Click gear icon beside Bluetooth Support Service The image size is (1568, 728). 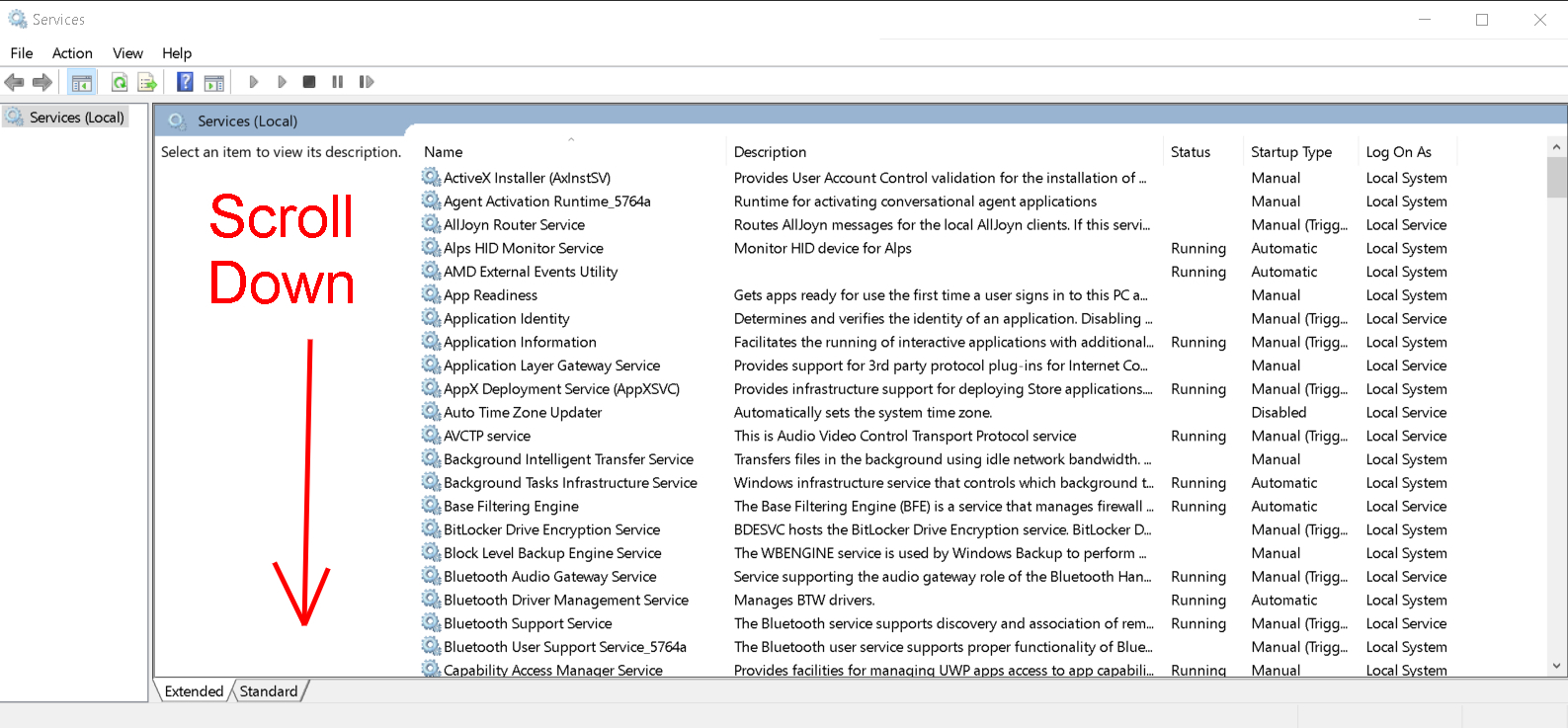point(431,623)
